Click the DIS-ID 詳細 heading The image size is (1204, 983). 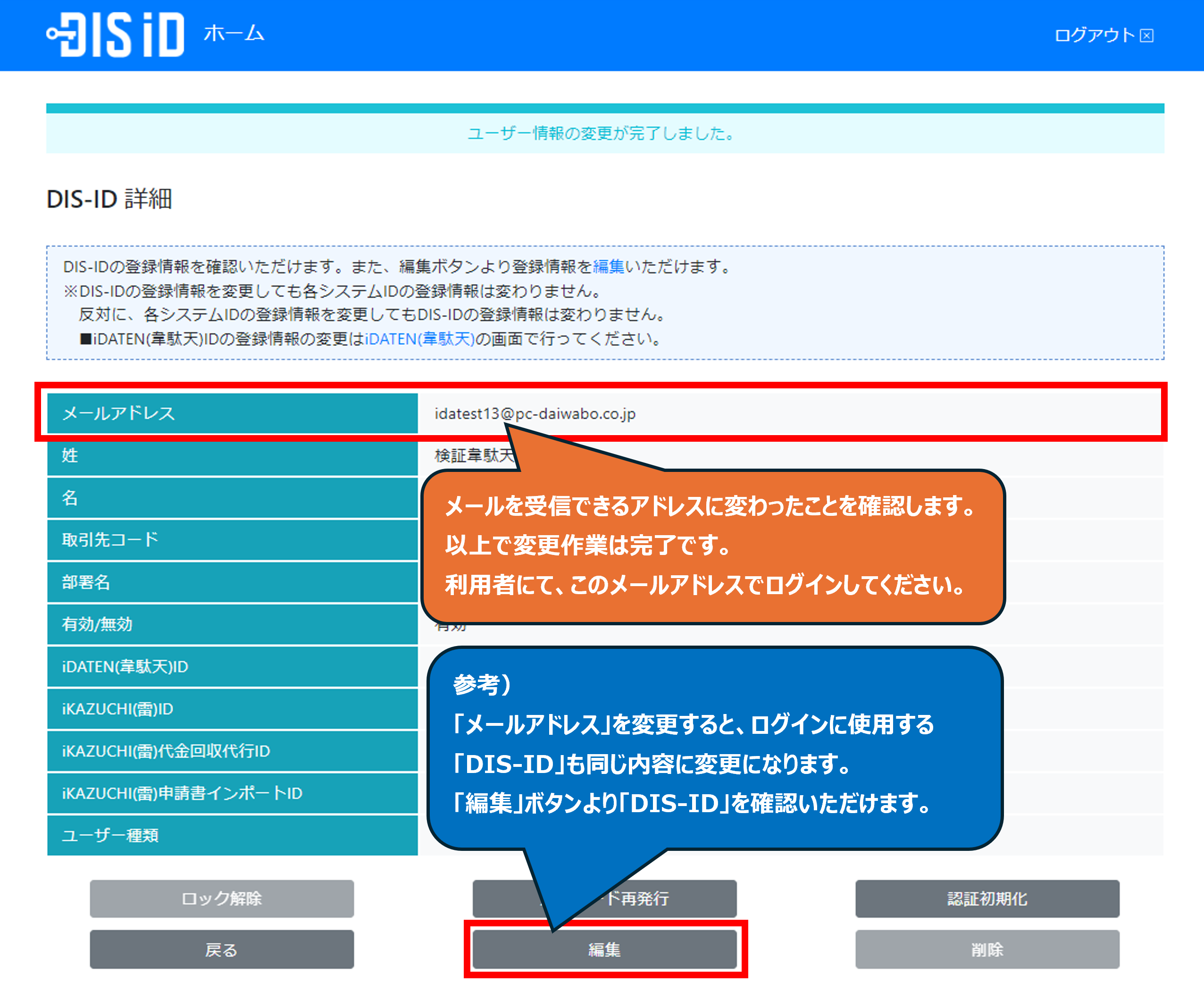tap(109, 199)
